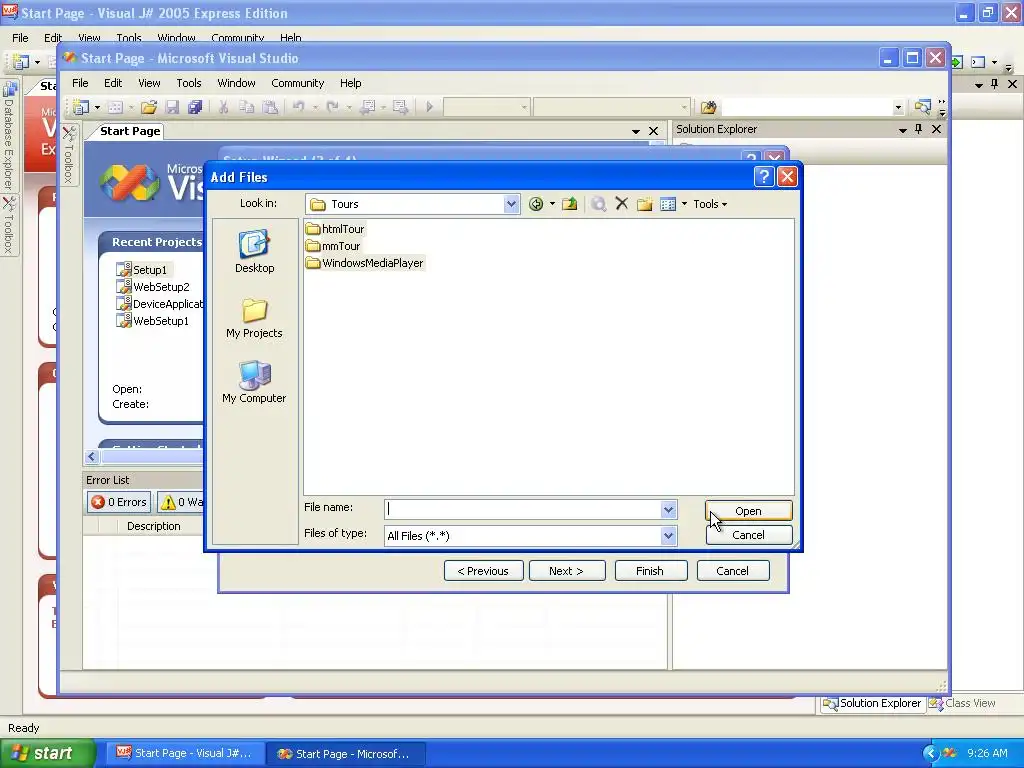
Task: Select Desktop in the places bar
Action: [x=255, y=251]
